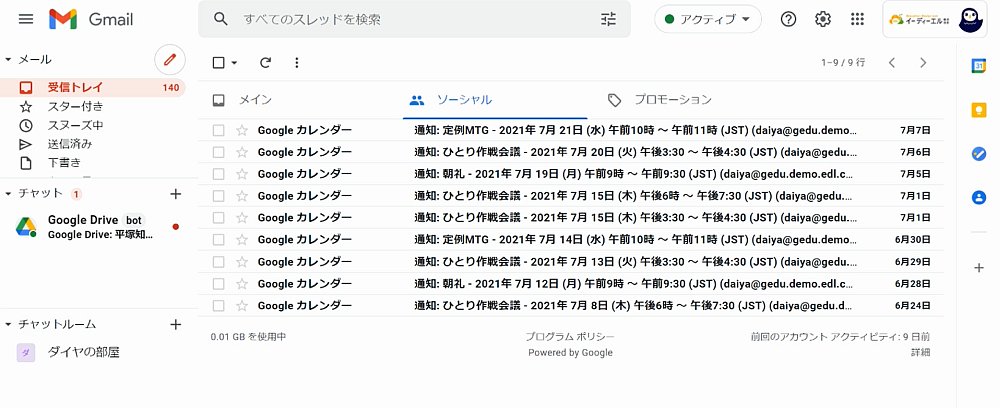Click the 0.01 GB を使用中 storage text
Screen dimensions: 1000x408
[x=249, y=337]
